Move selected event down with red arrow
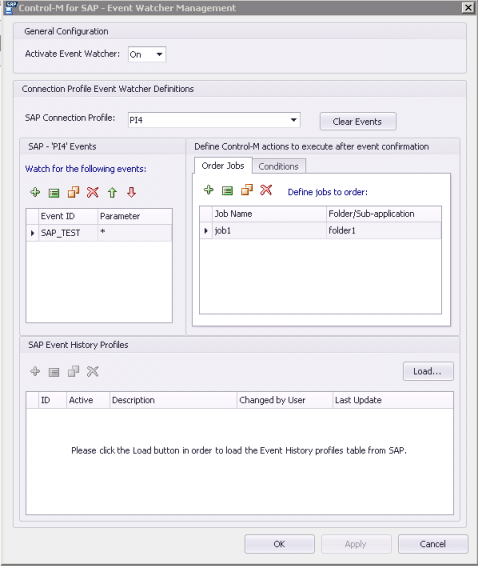Viewport: 478px width, 566px height. pyautogui.click(x=131, y=192)
